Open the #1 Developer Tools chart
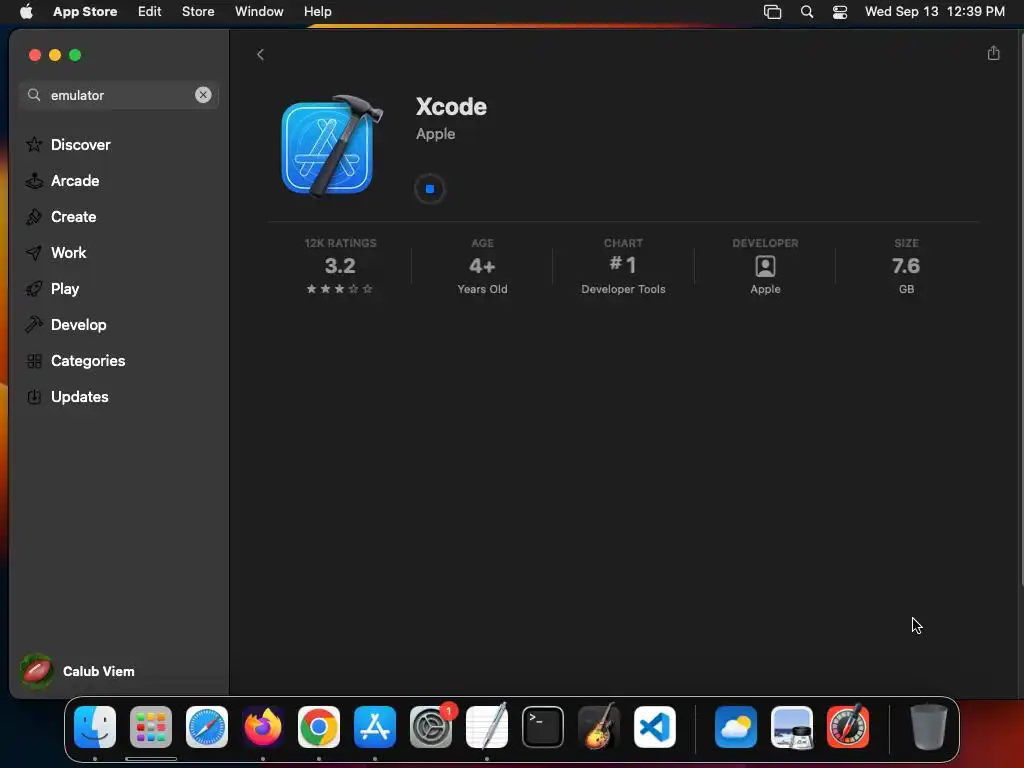 coord(623,266)
